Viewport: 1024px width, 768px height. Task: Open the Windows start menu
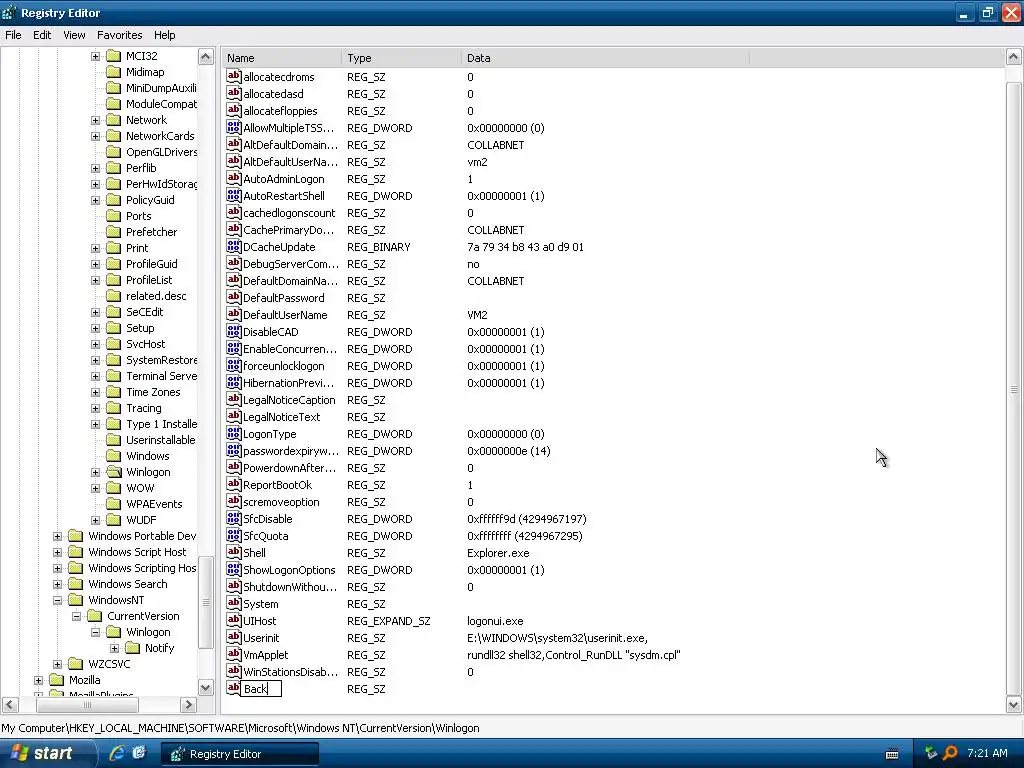(x=46, y=753)
